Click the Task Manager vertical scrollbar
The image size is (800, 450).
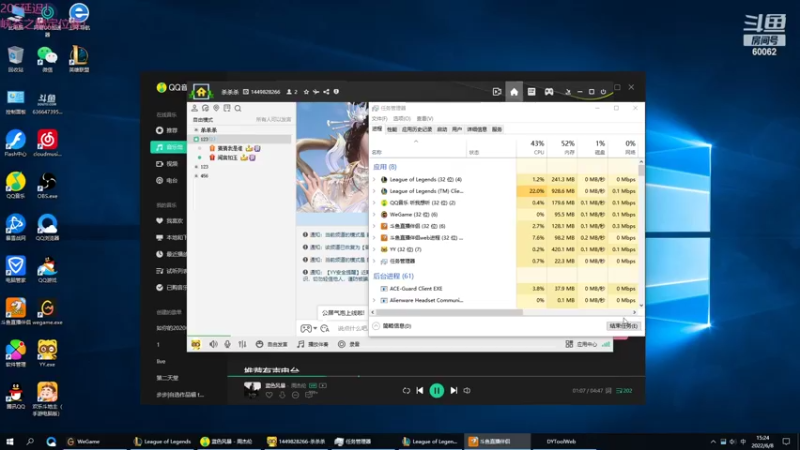pyautogui.click(x=641, y=169)
